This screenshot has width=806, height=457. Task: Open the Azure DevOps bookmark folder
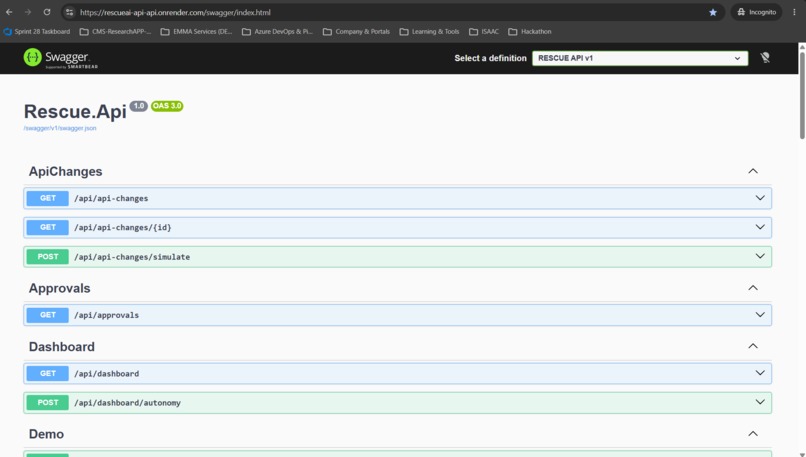278,31
